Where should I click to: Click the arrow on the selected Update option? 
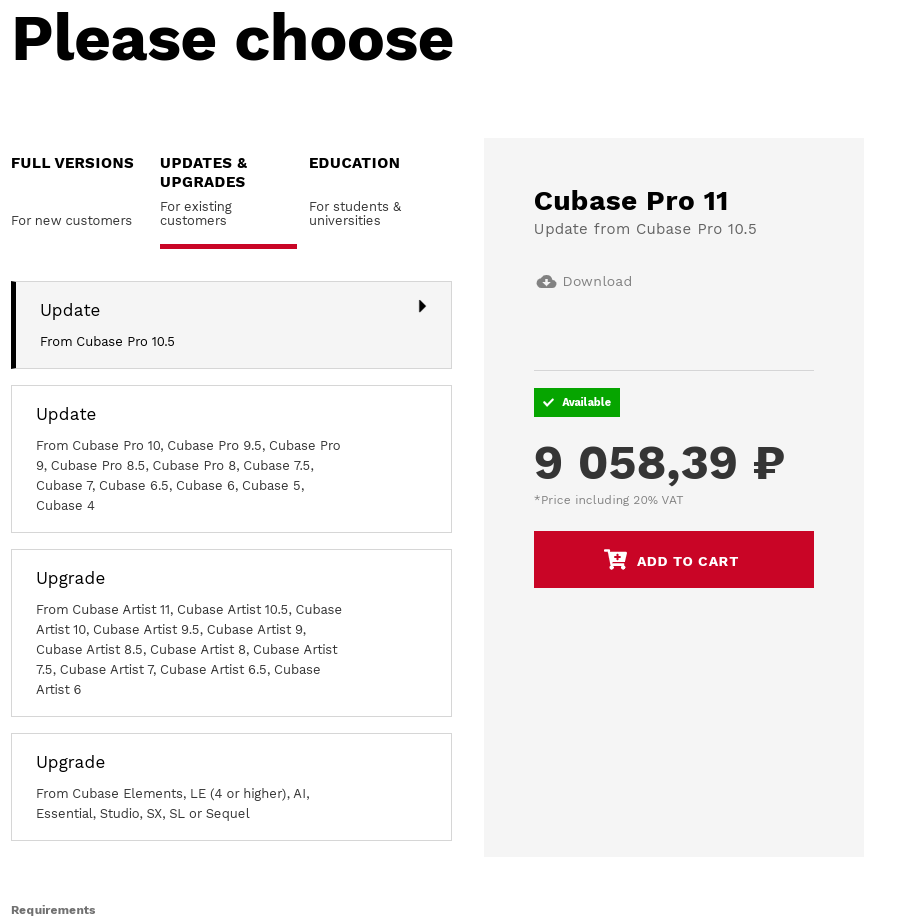click(422, 306)
